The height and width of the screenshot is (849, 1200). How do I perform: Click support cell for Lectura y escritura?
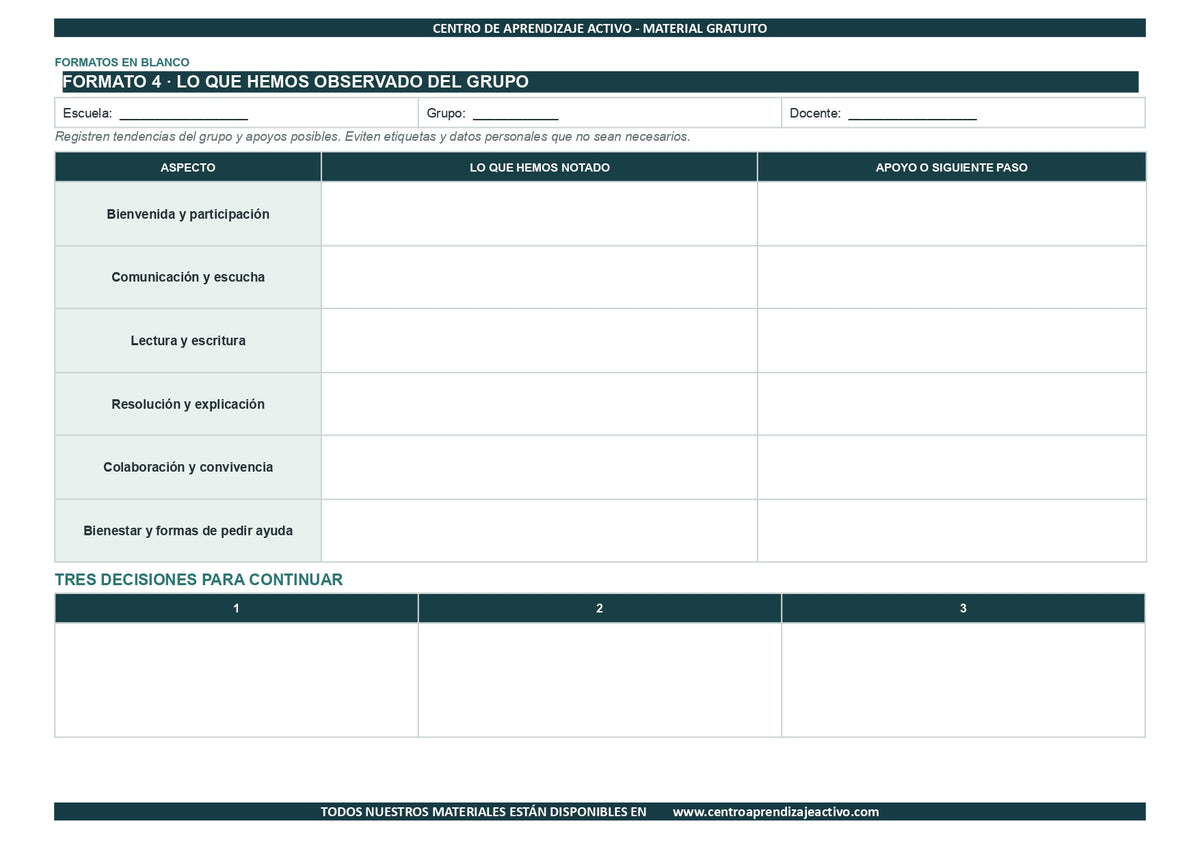pos(952,341)
